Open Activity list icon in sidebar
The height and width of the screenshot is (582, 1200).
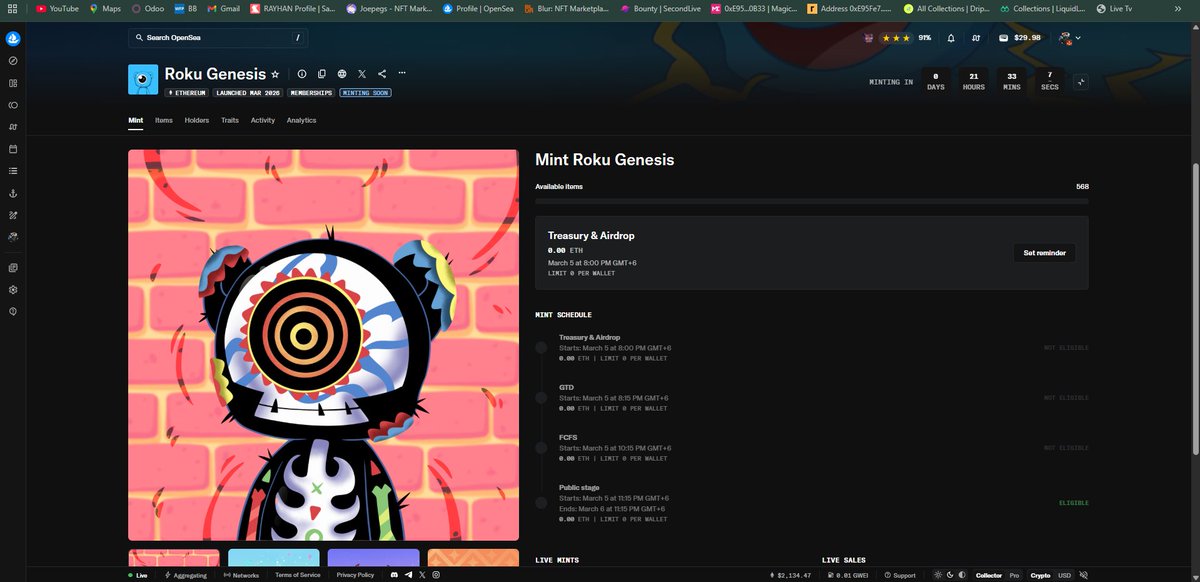pos(13,171)
